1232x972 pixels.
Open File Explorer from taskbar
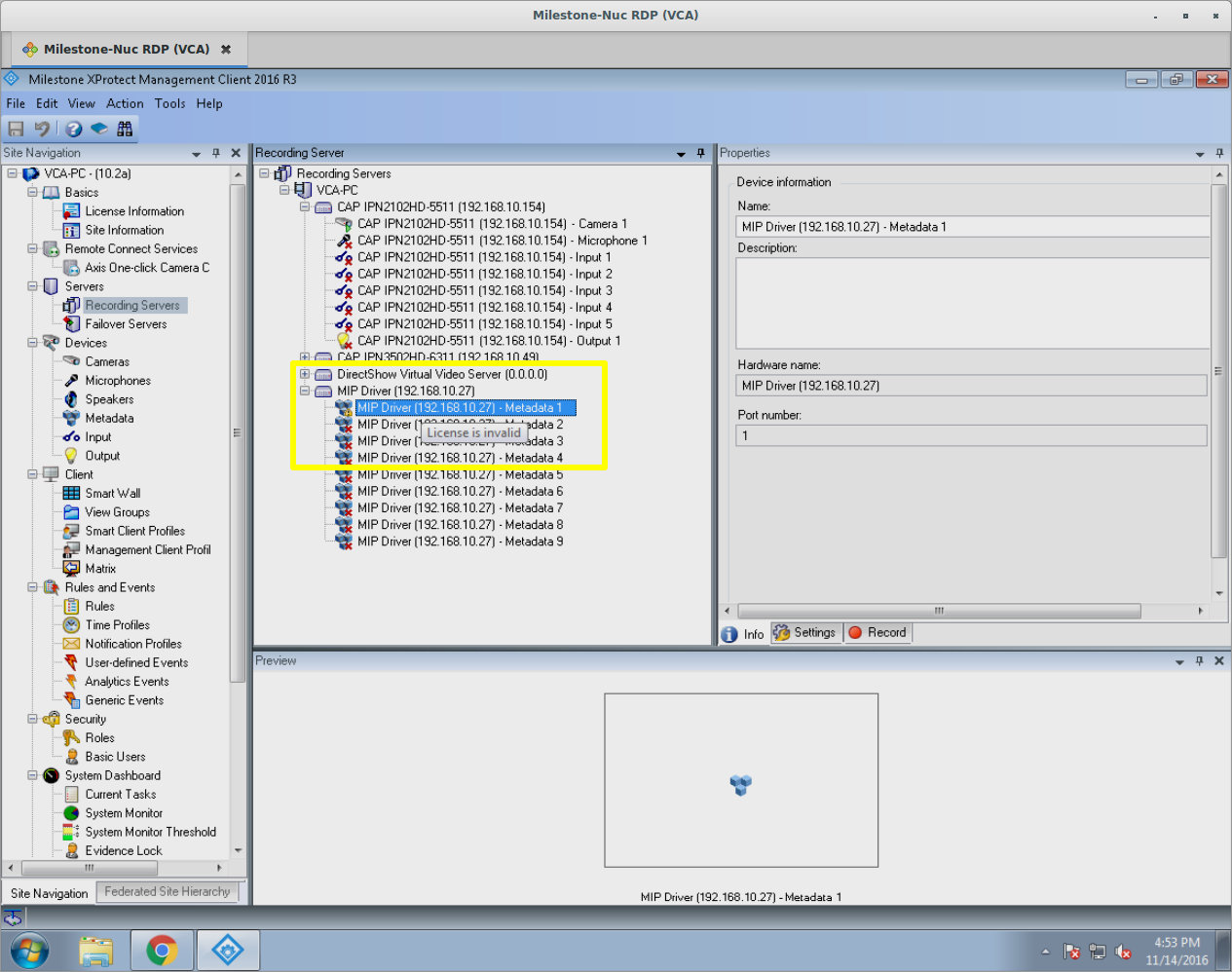coord(95,950)
